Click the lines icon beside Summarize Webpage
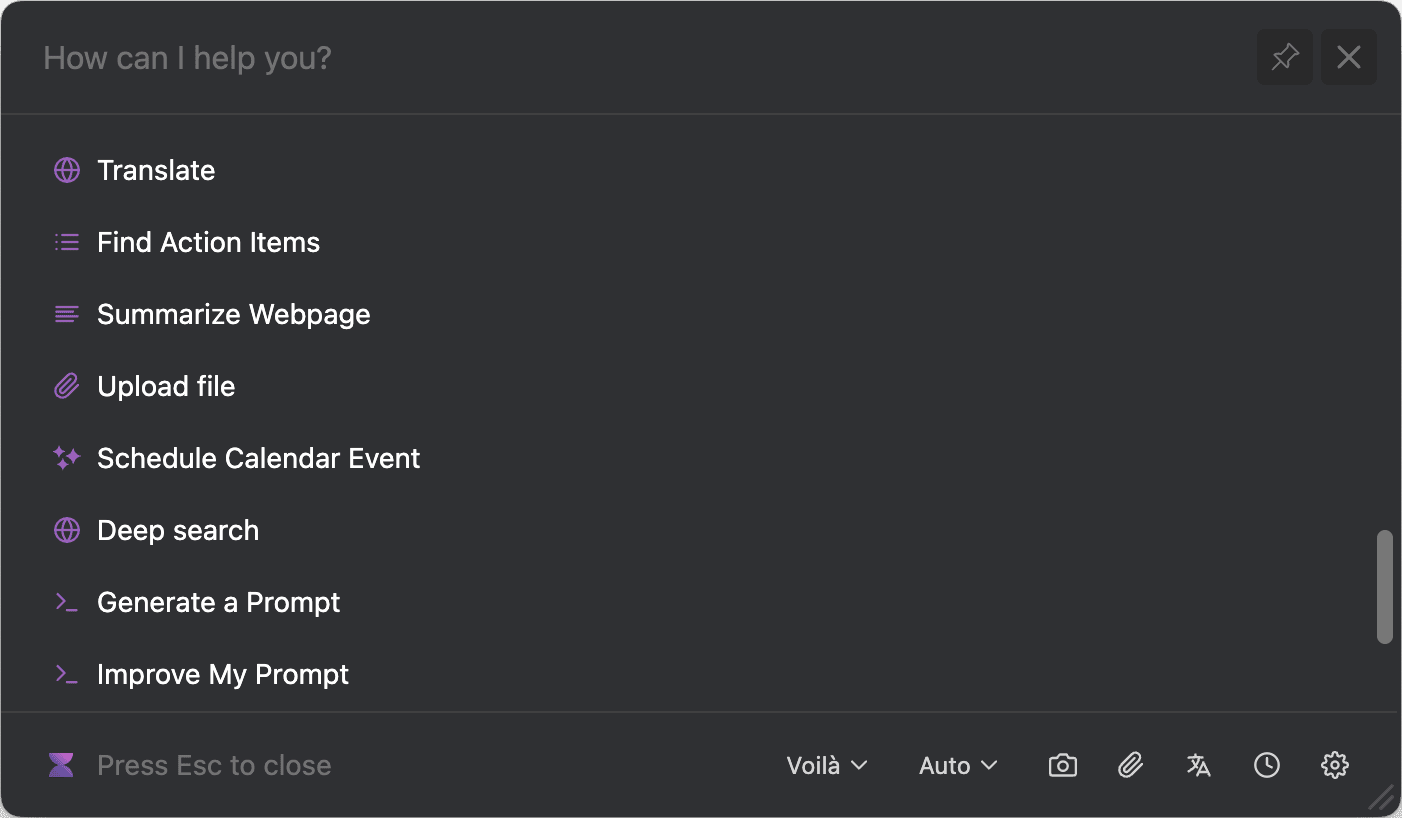1402x818 pixels. coord(66,314)
